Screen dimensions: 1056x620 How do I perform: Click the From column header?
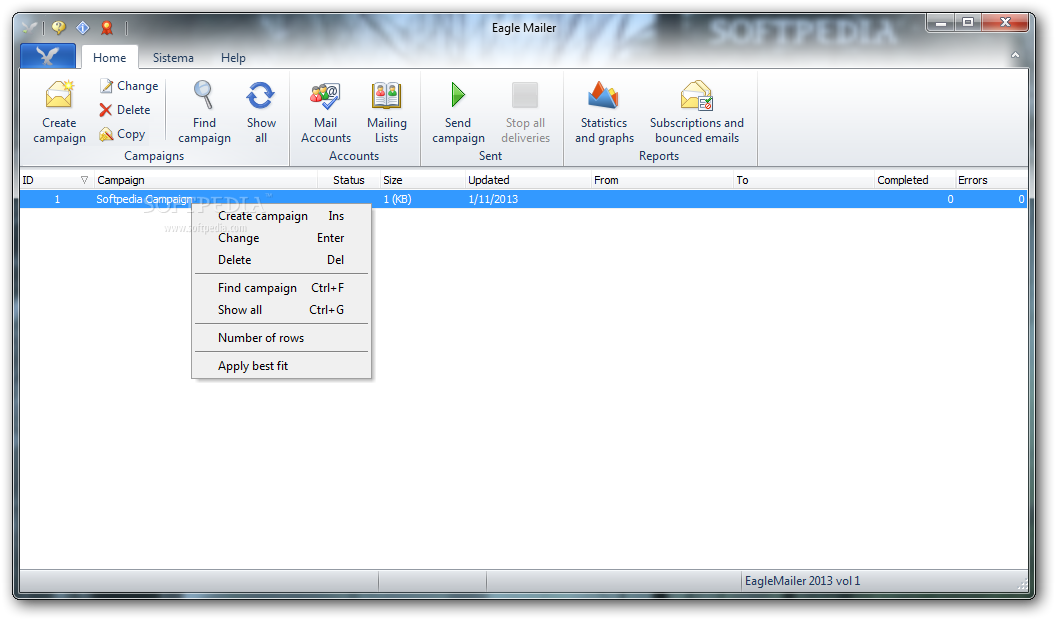pyautogui.click(x=661, y=180)
